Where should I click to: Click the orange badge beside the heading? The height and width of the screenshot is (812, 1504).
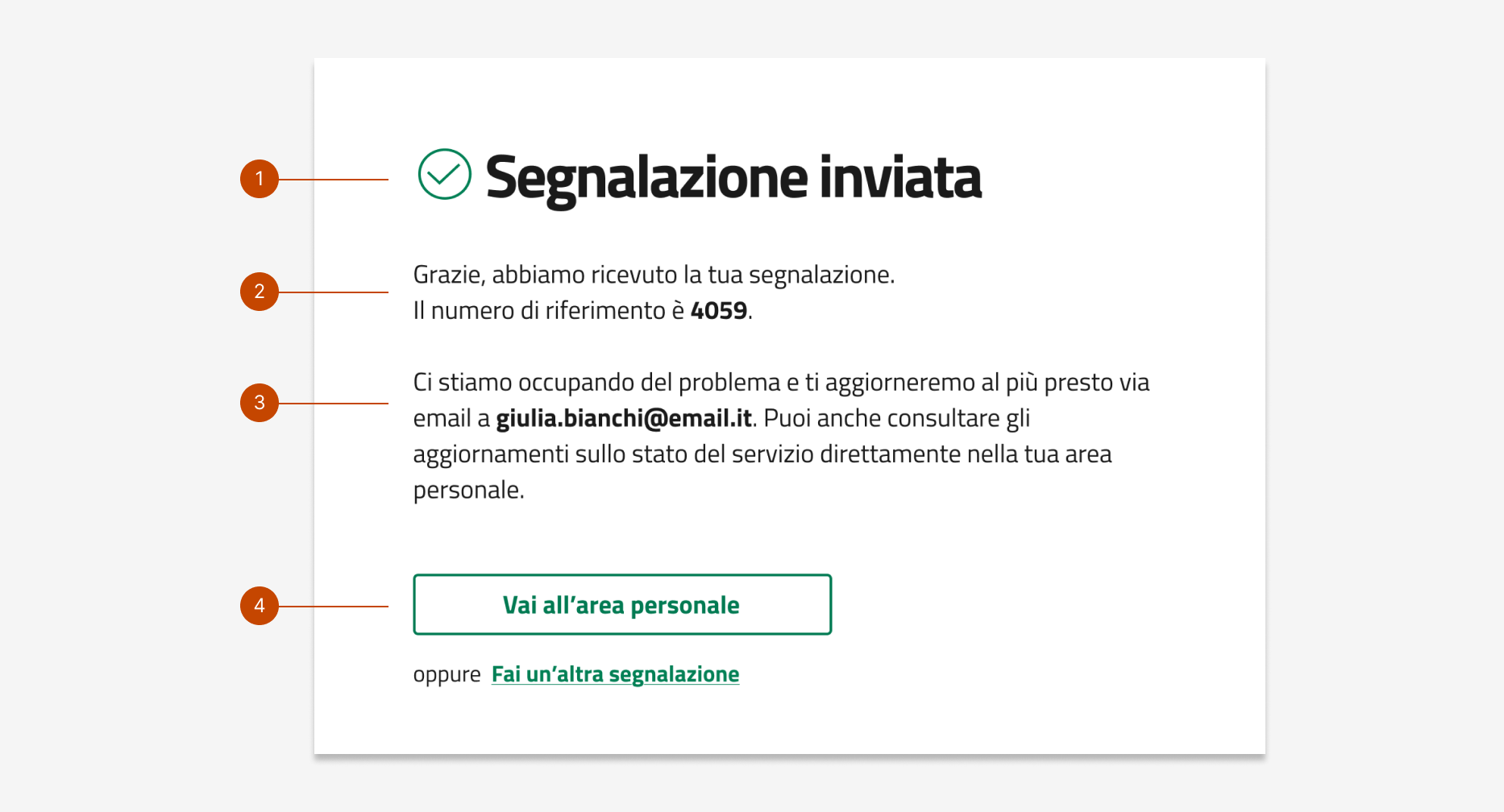[260, 178]
